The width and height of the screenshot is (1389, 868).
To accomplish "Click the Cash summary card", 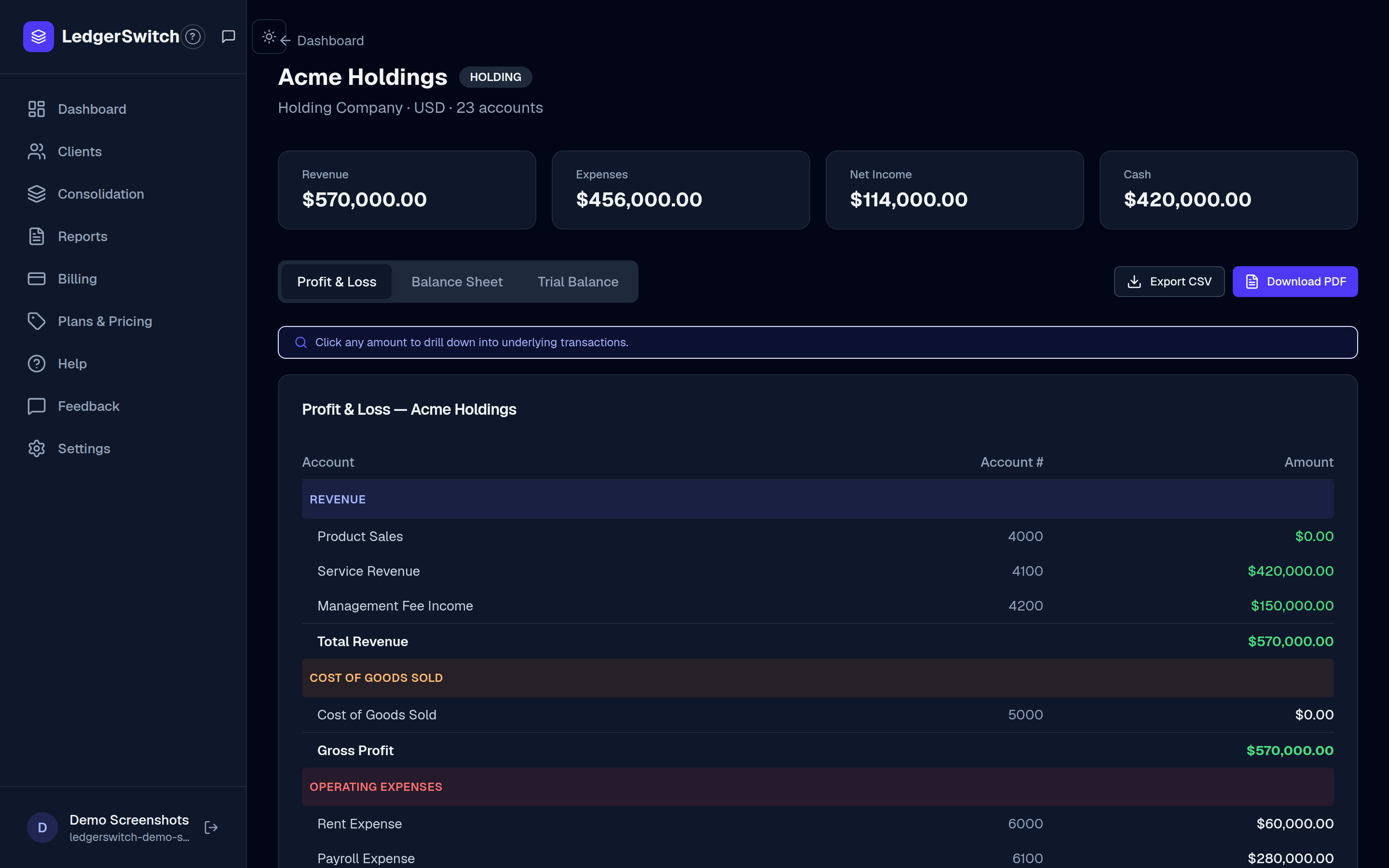I will pyautogui.click(x=1228, y=190).
